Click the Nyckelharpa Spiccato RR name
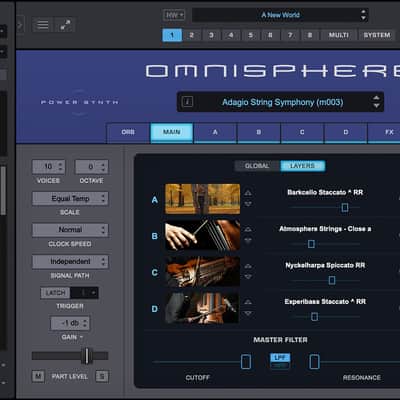 pyautogui.click(x=325, y=265)
